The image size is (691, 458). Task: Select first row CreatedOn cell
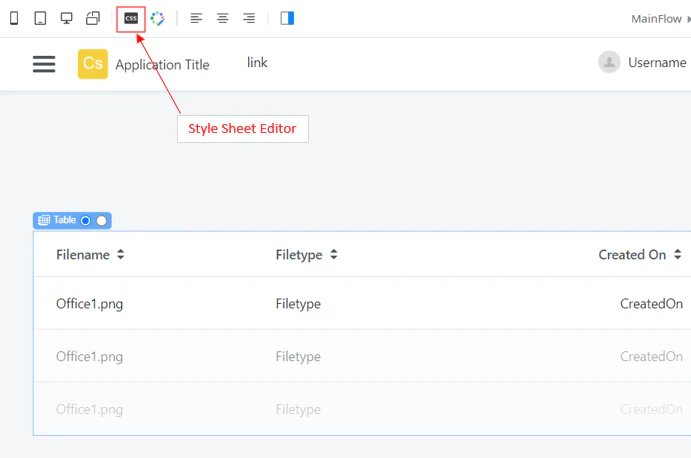[x=651, y=304]
